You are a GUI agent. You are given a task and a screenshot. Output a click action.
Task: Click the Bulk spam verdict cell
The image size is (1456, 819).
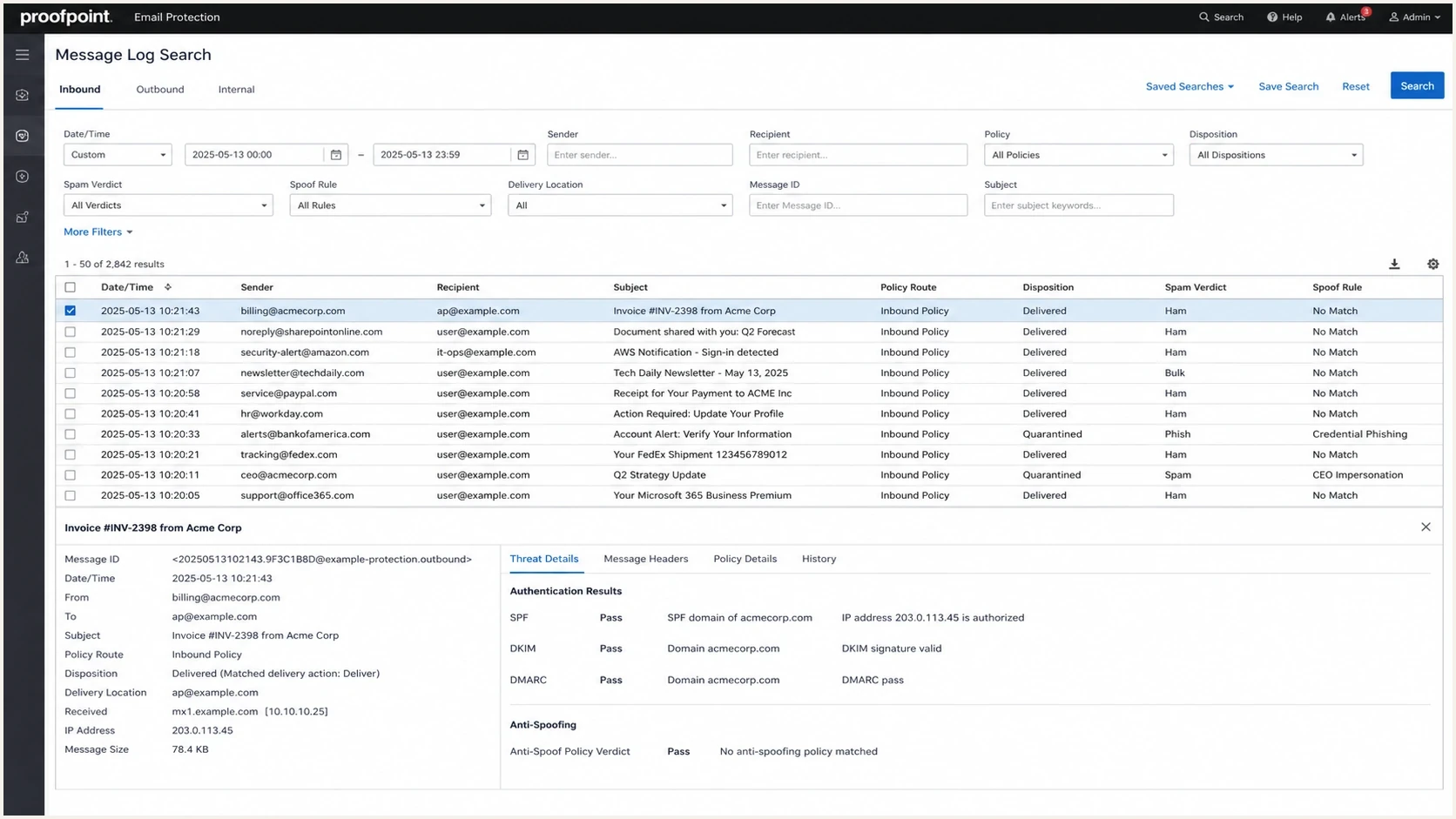[1175, 373]
